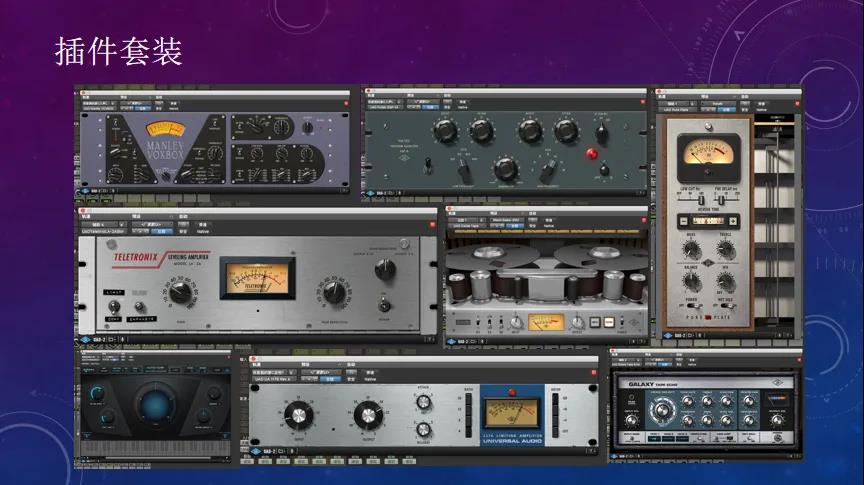The width and height of the screenshot is (864, 485).
Task: Open track selector dropdown in Pultec window
Action: [x=385, y=102]
